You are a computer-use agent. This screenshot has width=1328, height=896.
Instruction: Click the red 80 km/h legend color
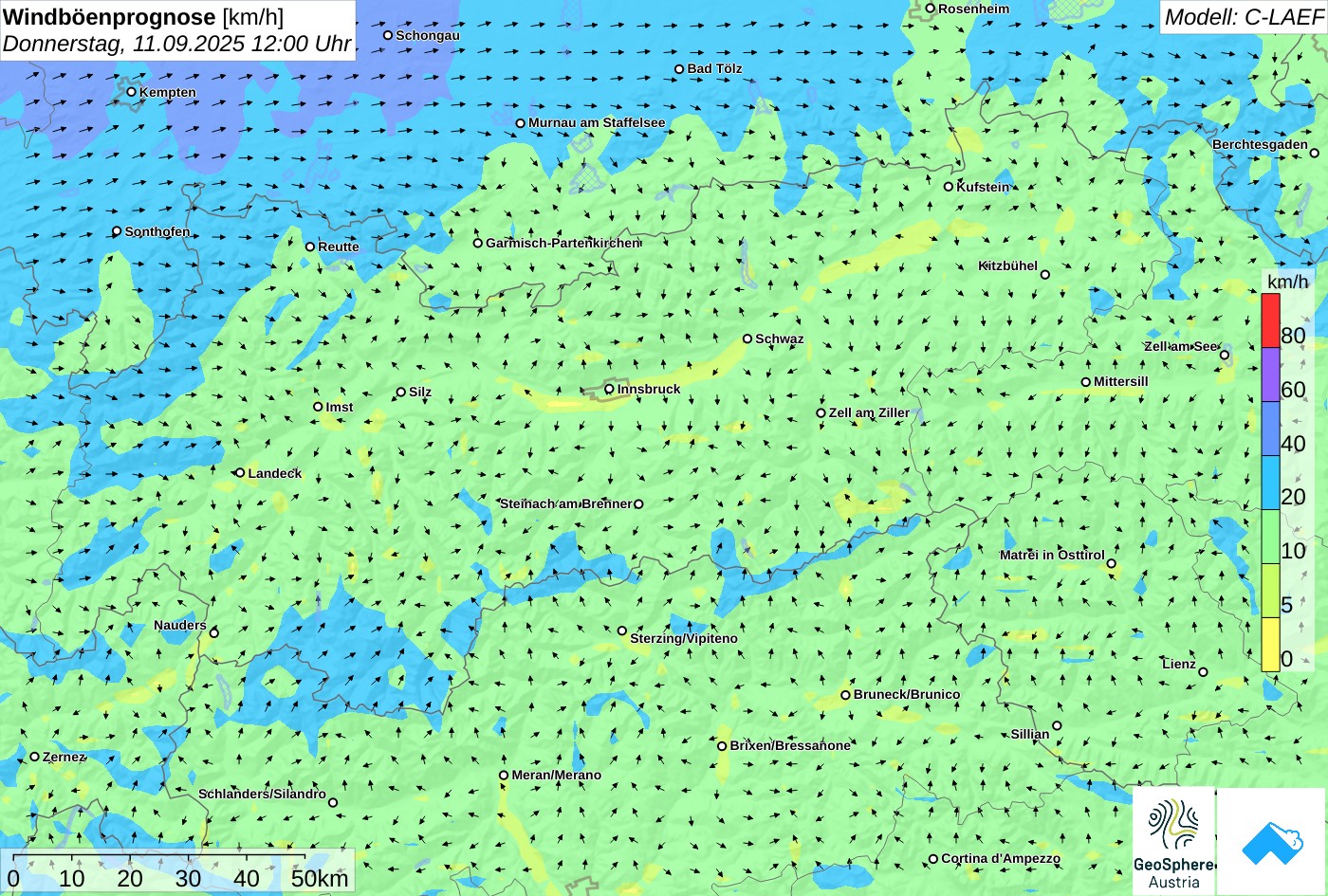(1270, 320)
